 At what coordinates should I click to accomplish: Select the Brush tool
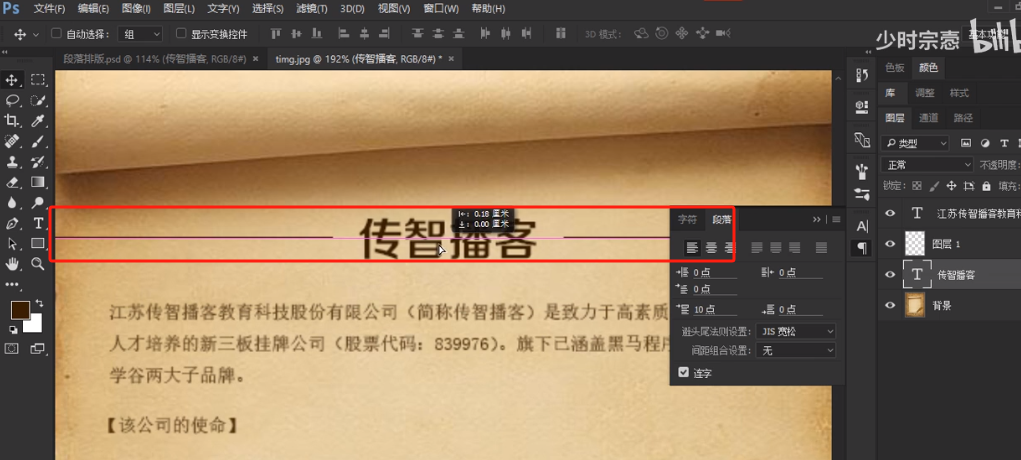(38, 141)
